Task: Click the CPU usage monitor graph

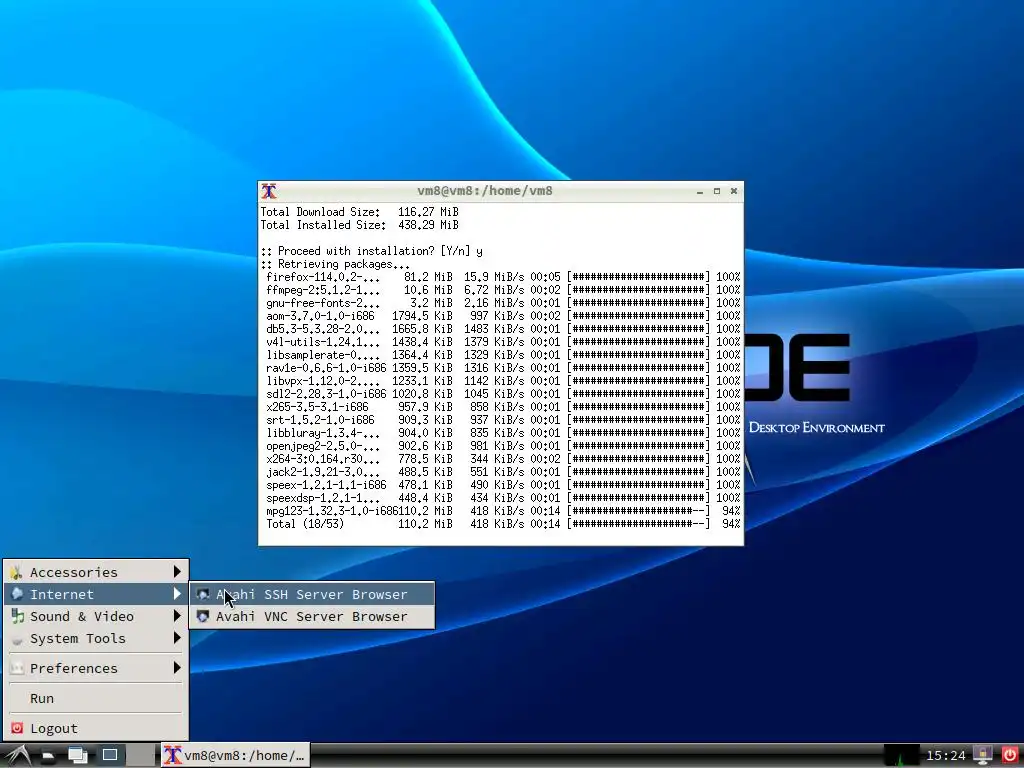Action: pos(901,756)
